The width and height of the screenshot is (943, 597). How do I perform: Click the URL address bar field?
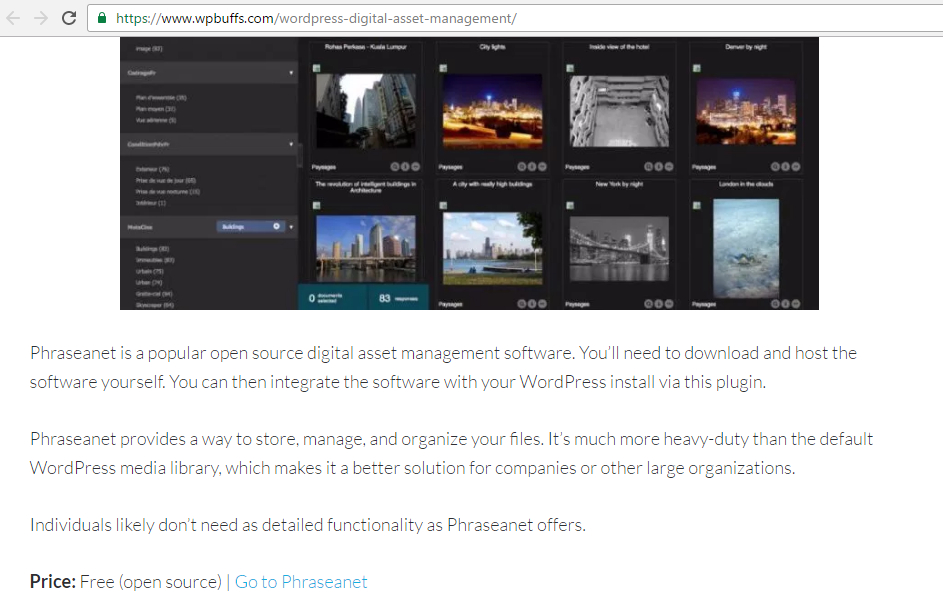click(500, 19)
